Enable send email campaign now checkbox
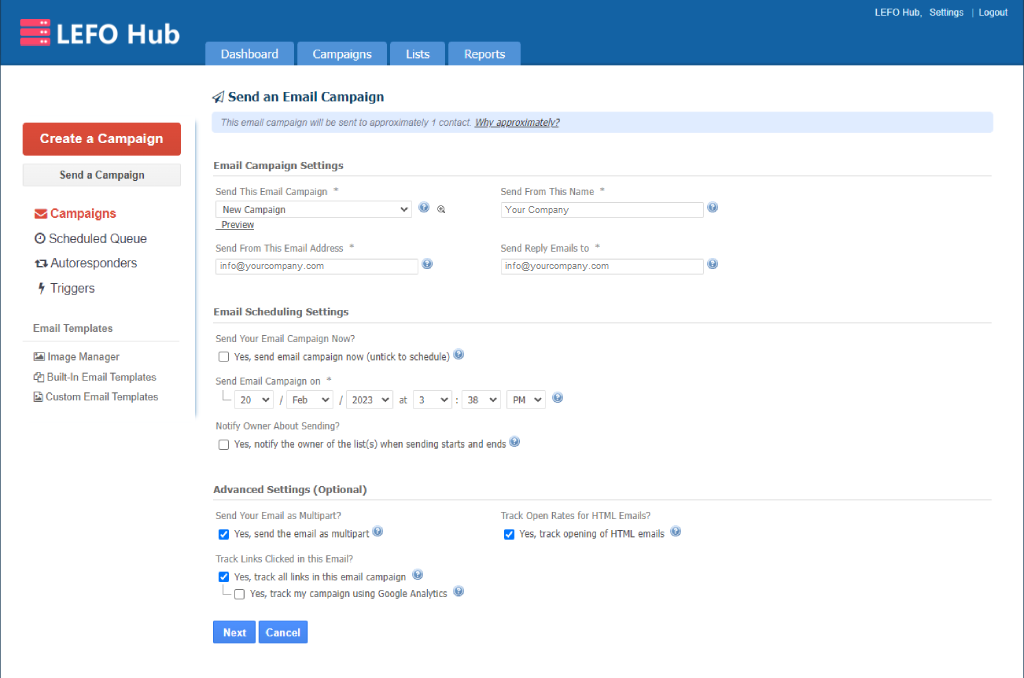1024x678 pixels. click(x=224, y=357)
